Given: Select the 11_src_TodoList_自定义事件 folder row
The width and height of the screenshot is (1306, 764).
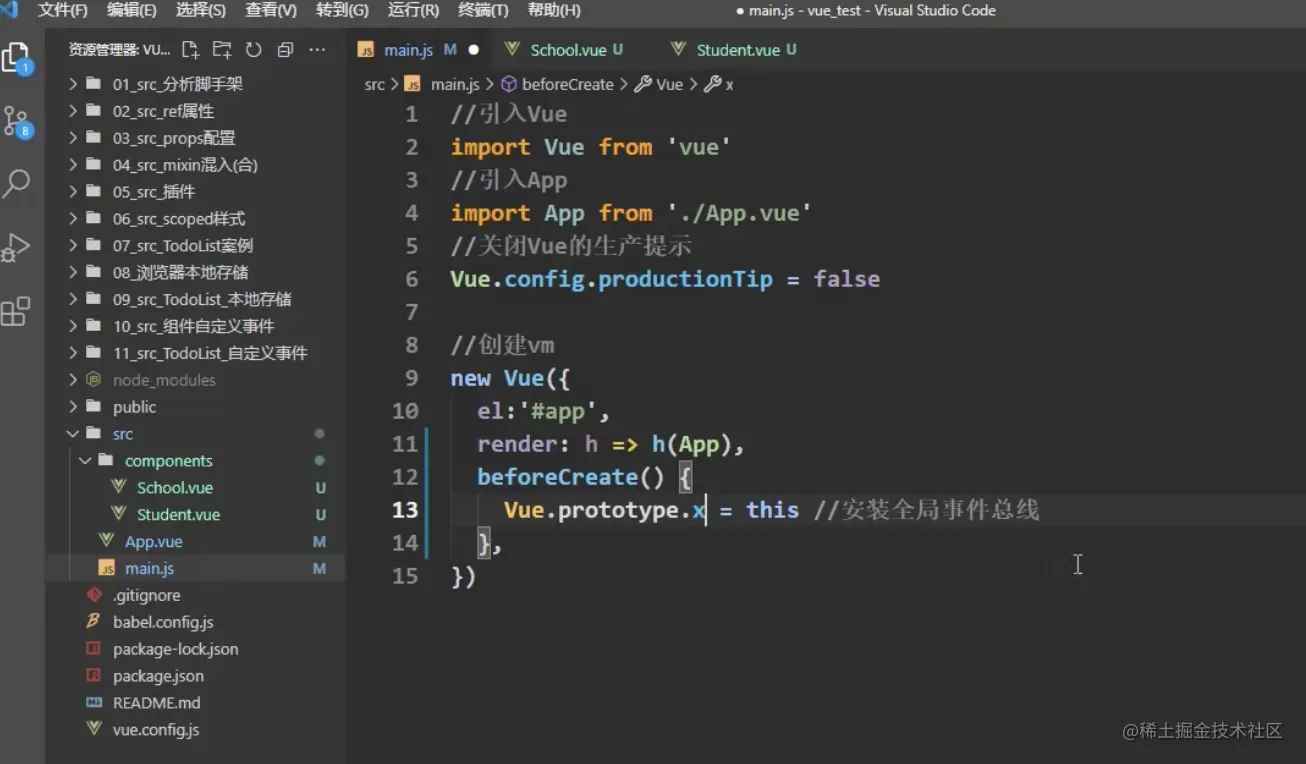Looking at the screenshot, I should coord(195,353).
